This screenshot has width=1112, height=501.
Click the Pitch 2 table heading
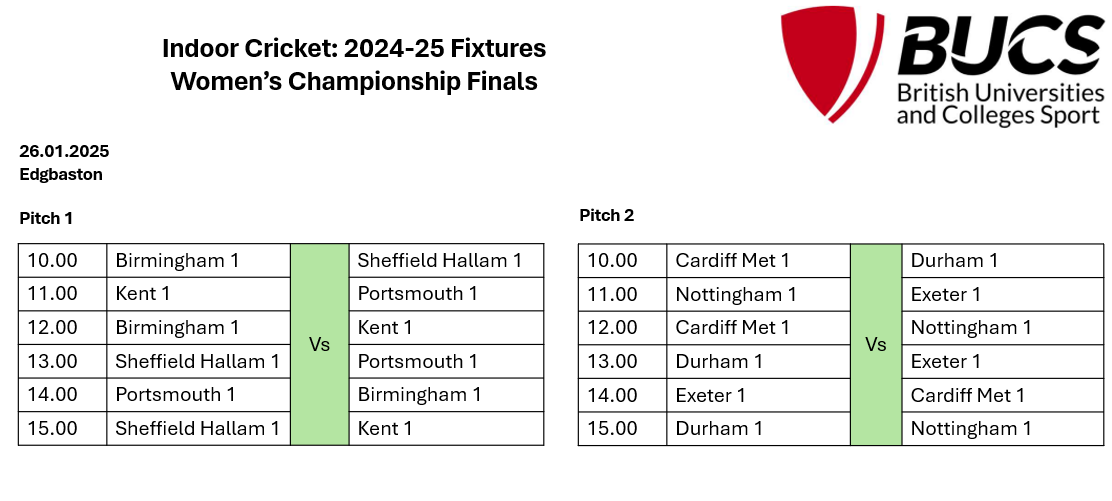606,216
